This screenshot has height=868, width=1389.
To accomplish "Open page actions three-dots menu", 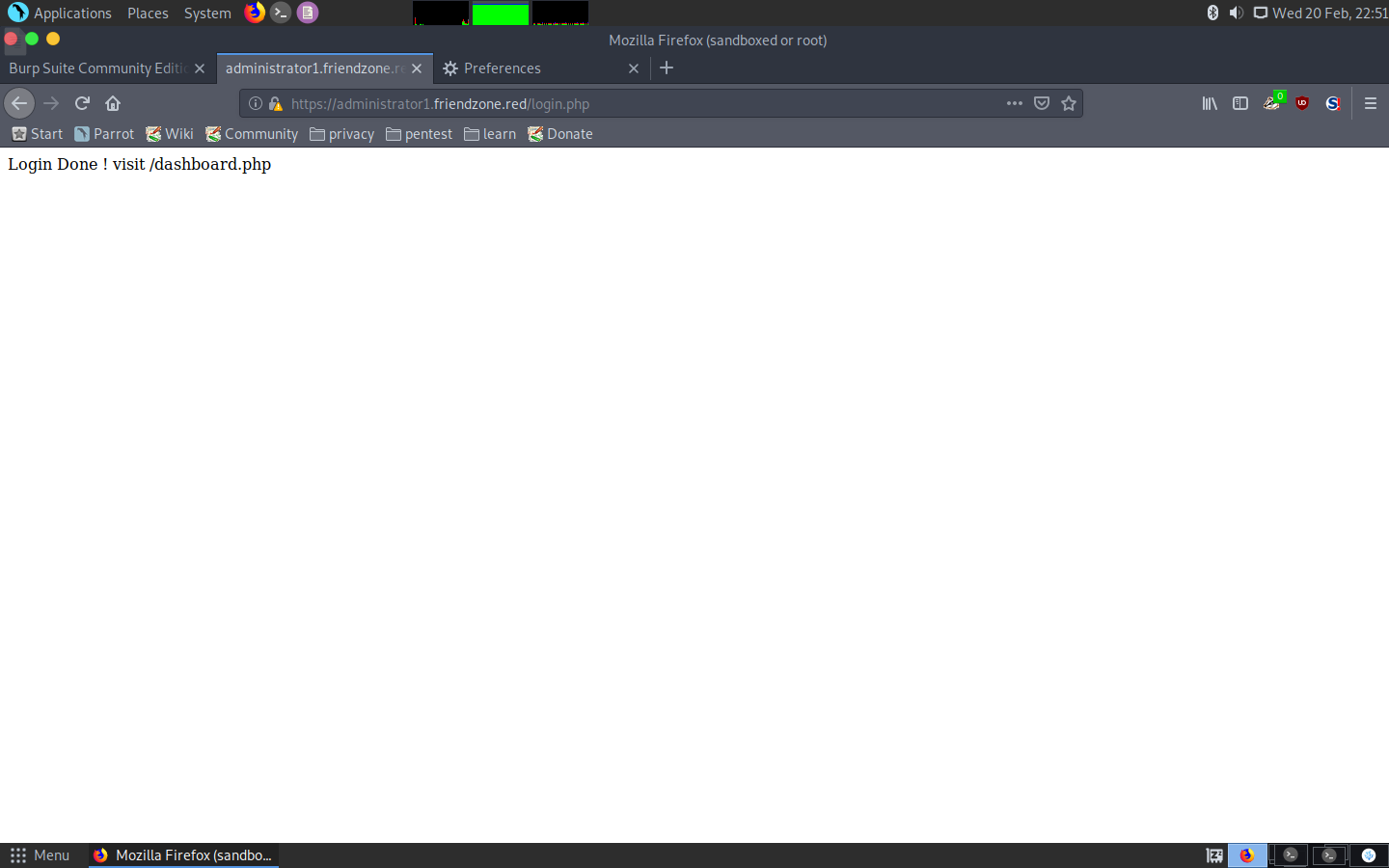I will coord(1015,103).
